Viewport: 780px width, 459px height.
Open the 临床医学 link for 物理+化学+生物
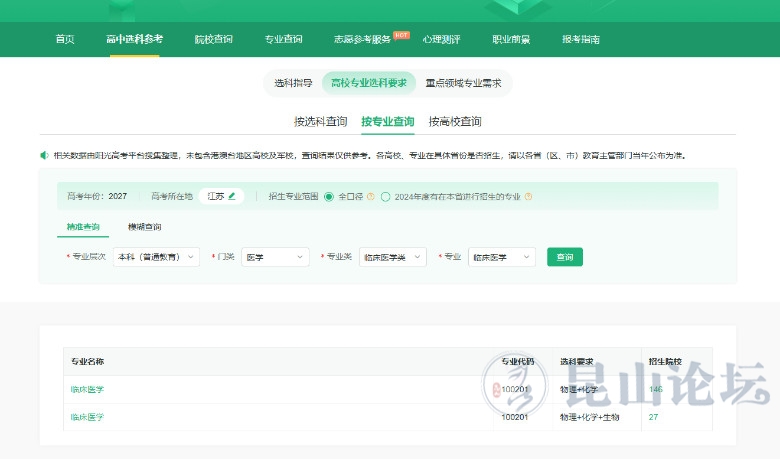pyautogui.click(x=87, y=417)
